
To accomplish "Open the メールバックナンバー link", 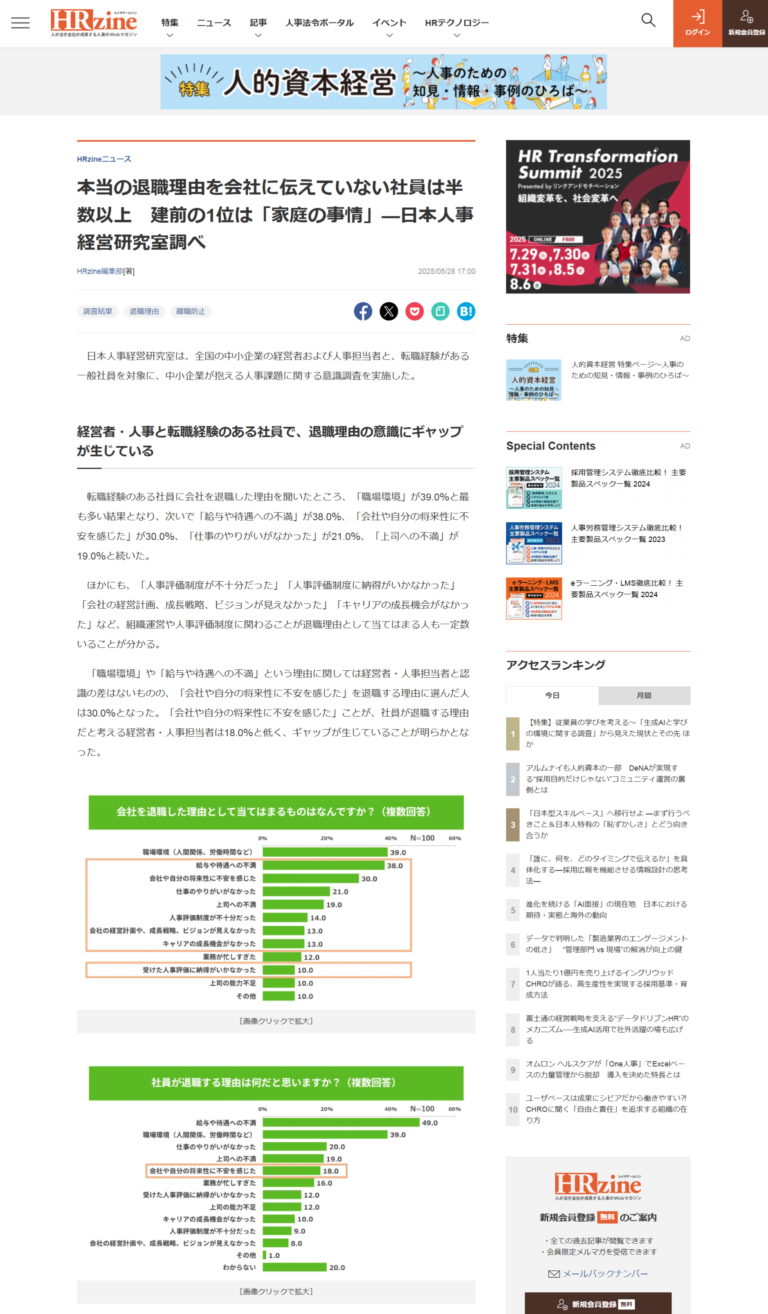I will pyautogui.click(x=597, y=1273).
